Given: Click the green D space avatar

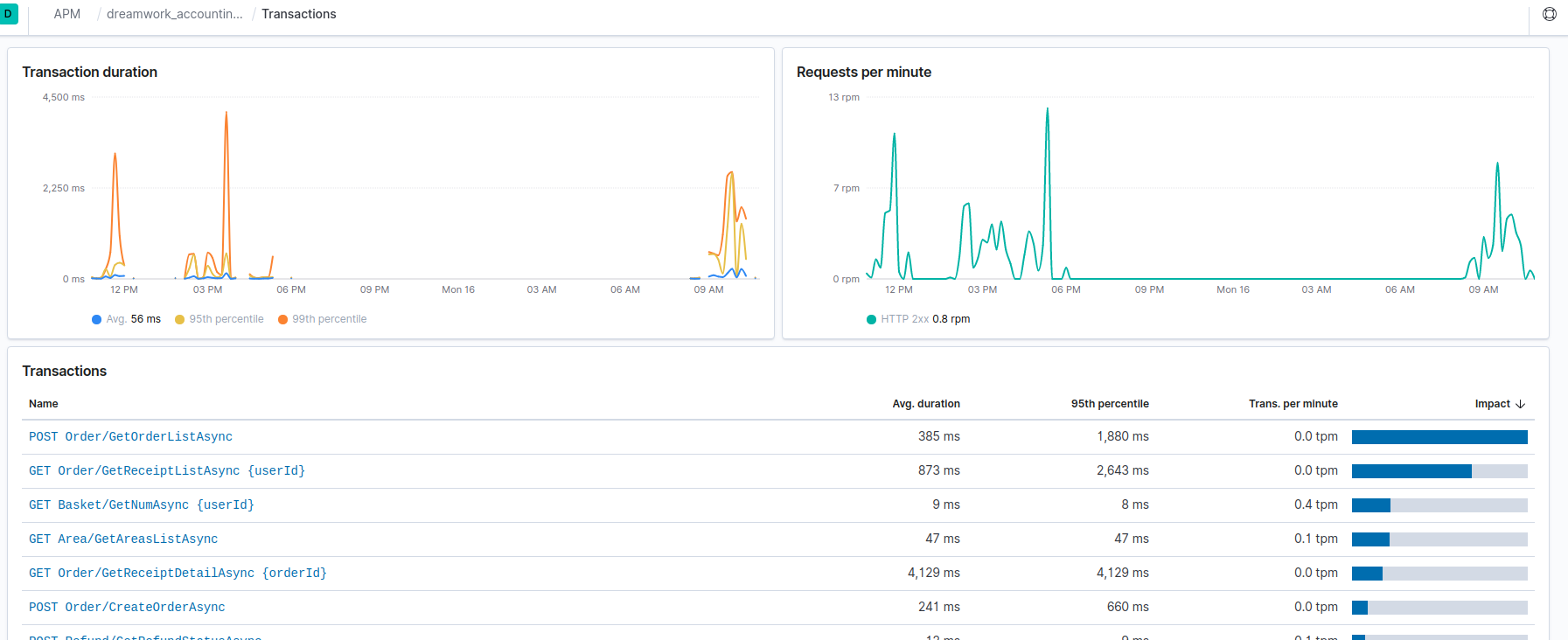Looking at the screenshot, I should point(9,14).
